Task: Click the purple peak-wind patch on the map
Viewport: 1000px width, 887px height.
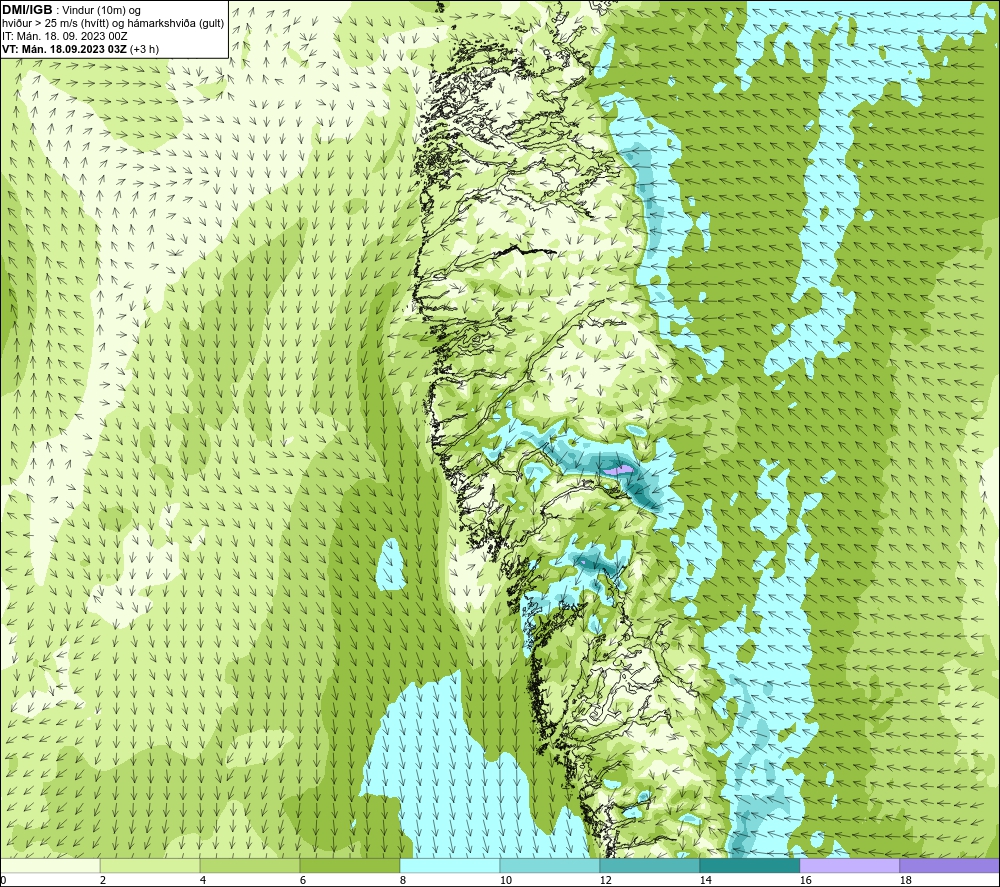Action: [619, 470]
